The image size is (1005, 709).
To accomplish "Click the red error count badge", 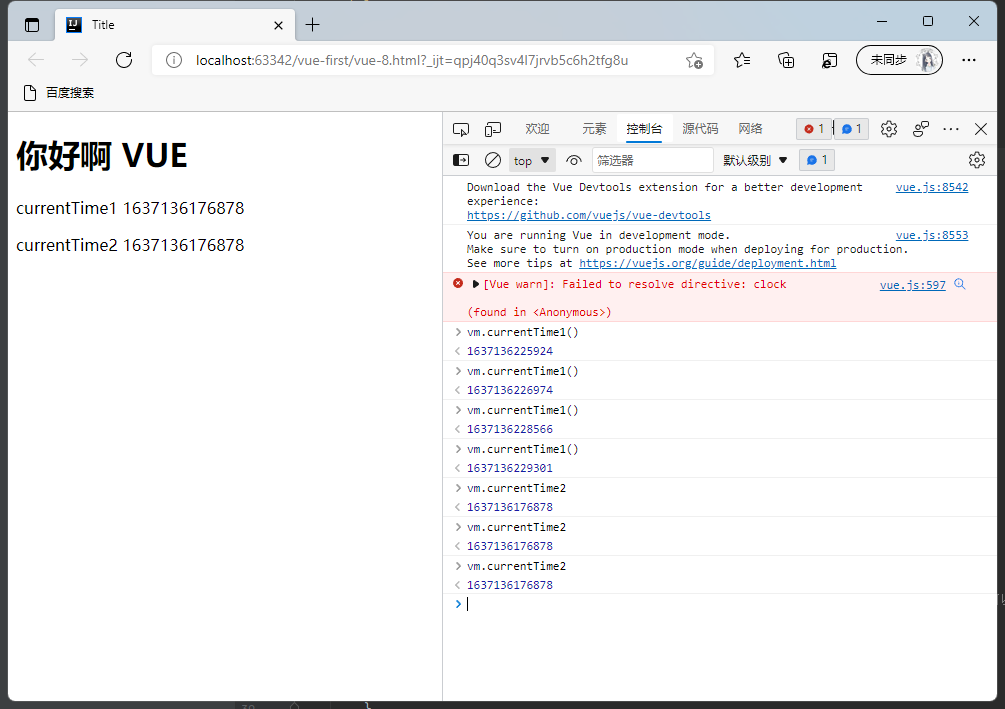I will pos(814,129).
